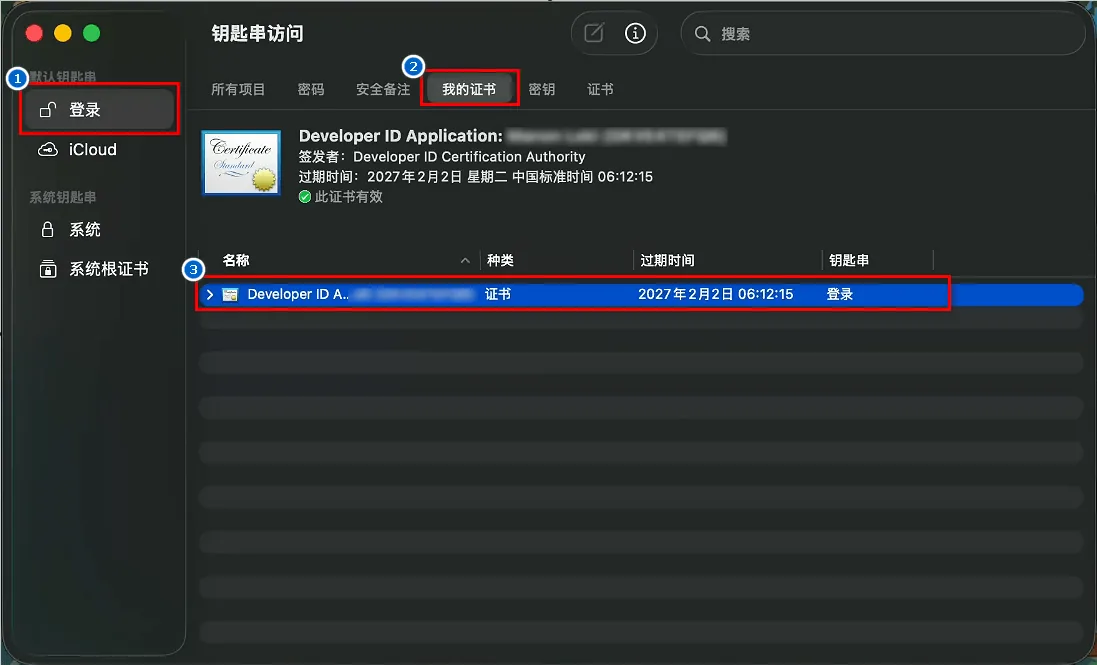Sort by the 过期时间 column header
The width and height of the screenshot is (1097, 665).
click(728, 260)
